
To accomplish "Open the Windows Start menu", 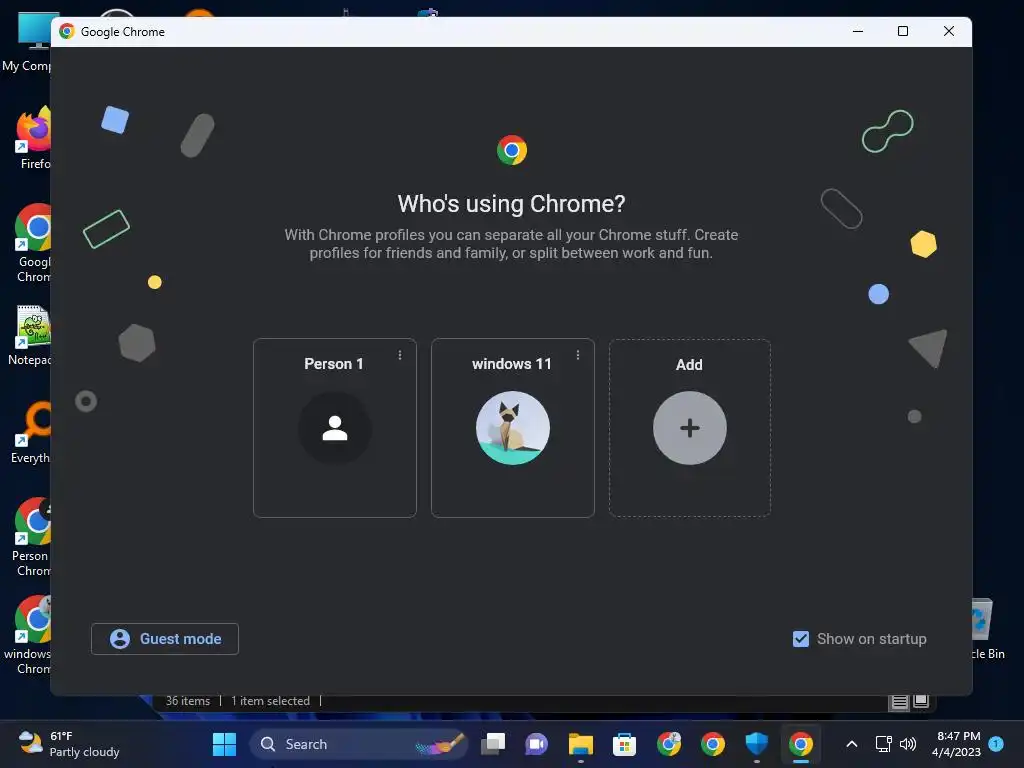I will pyautogui.click(x=224, y=744).
